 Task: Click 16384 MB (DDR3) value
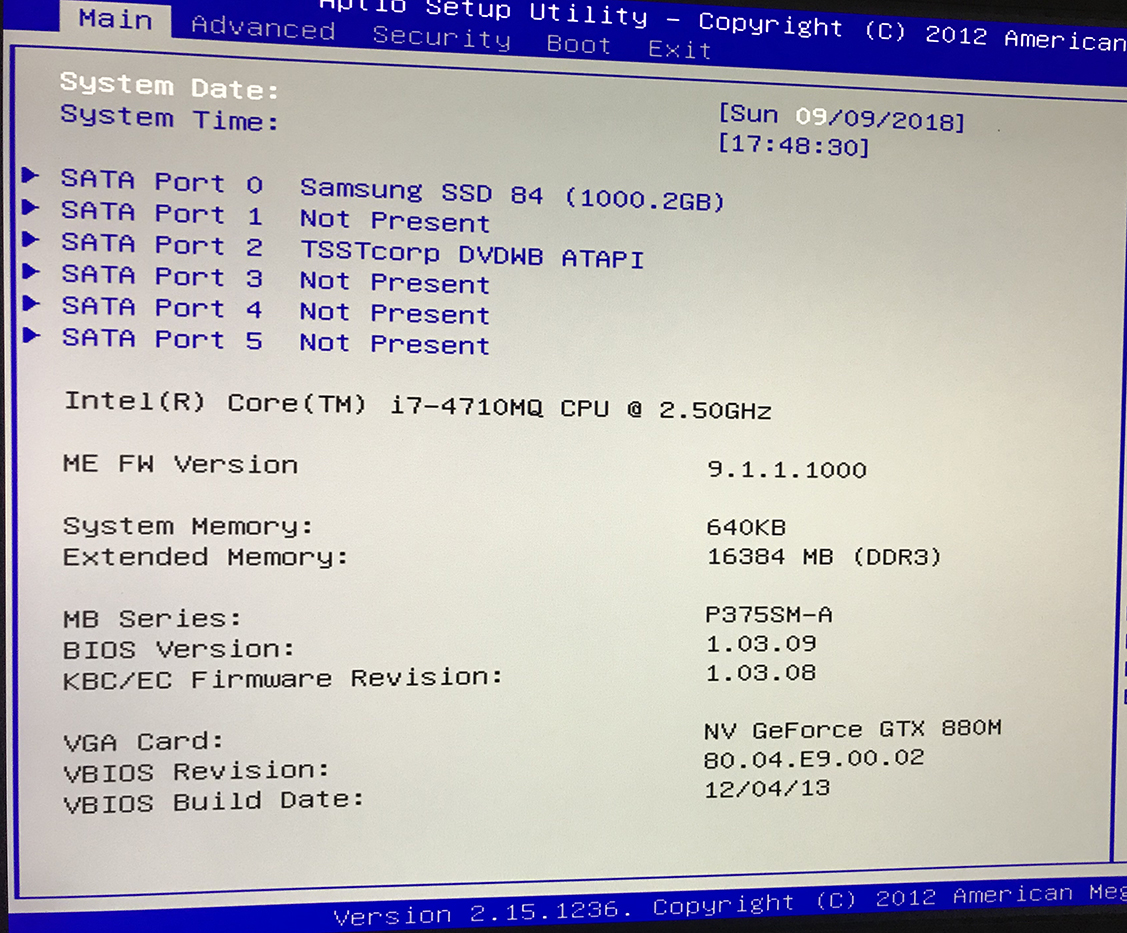click(824, 556)
